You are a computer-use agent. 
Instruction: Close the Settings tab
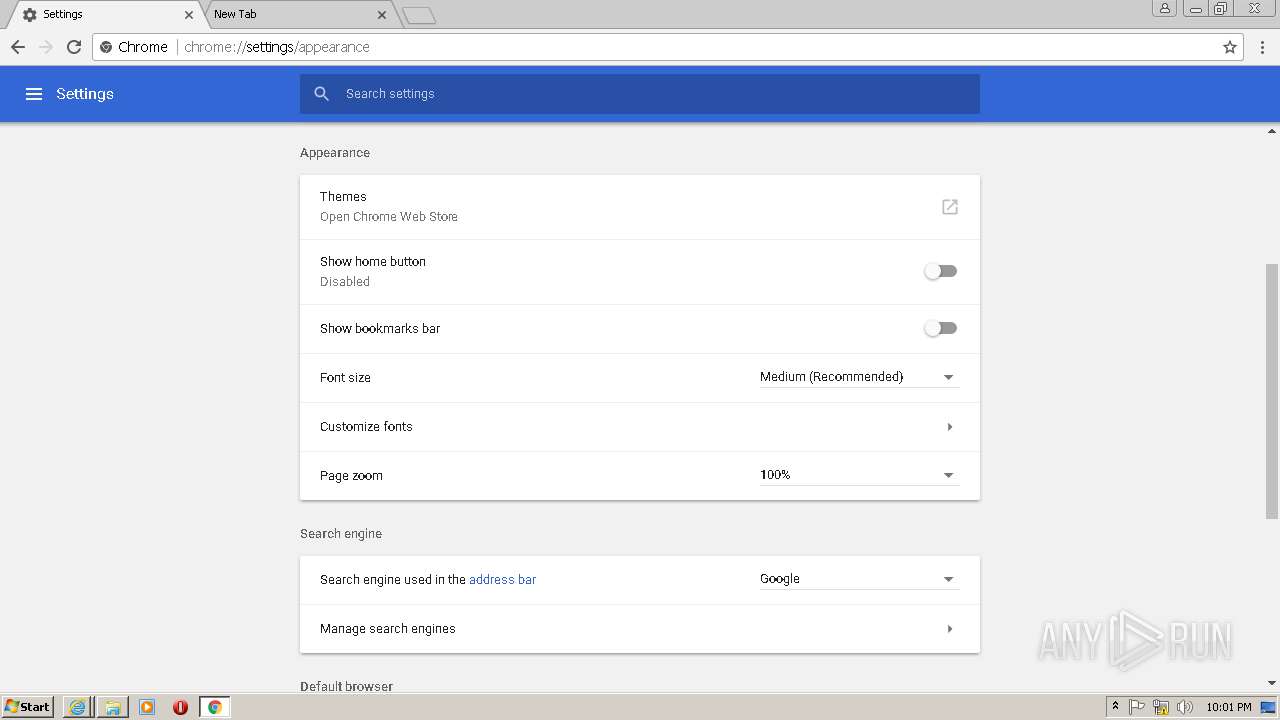[189, 15]
